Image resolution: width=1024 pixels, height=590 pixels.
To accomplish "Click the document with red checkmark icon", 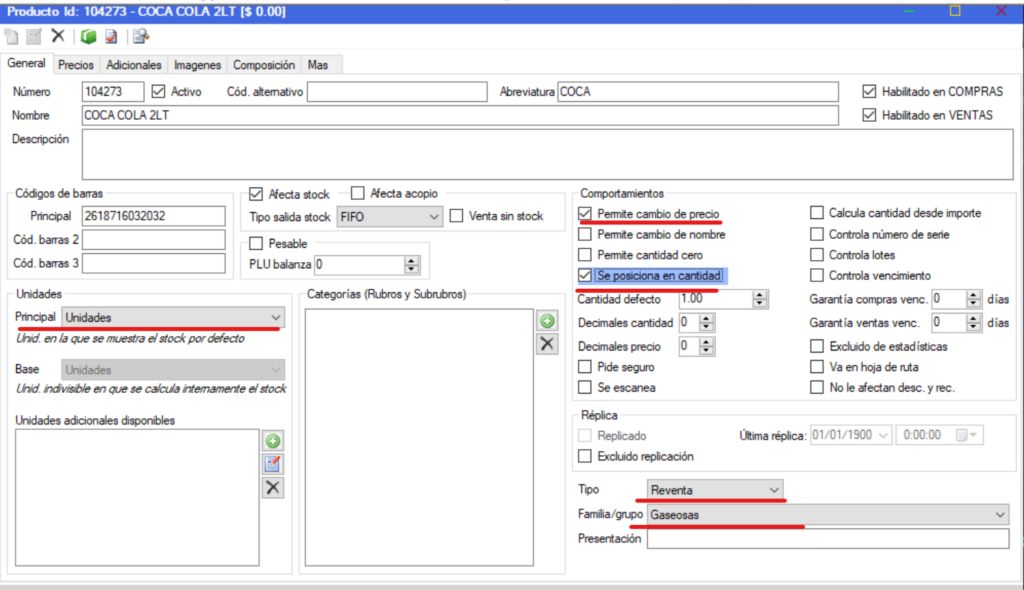I will point(111,37).
